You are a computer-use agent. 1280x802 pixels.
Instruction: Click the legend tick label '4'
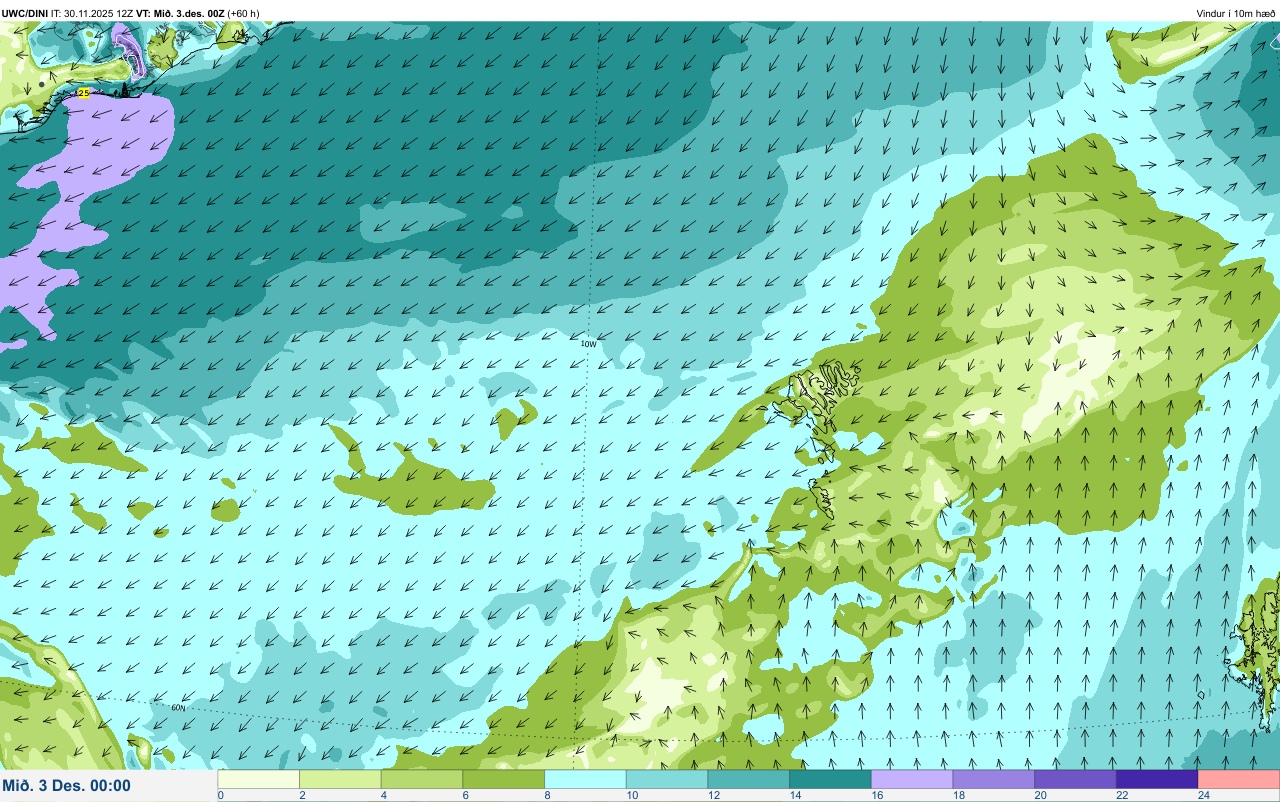[x=383, y=796]
